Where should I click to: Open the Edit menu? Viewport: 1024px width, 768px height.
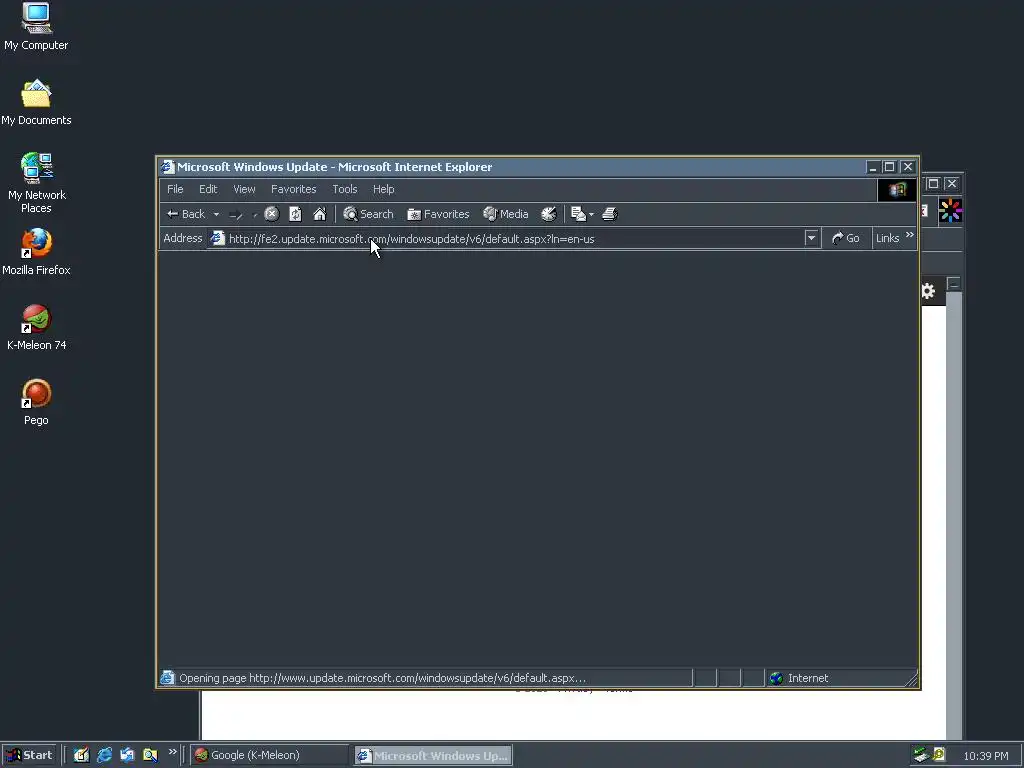pyautogui.click(x=208, y=189)
